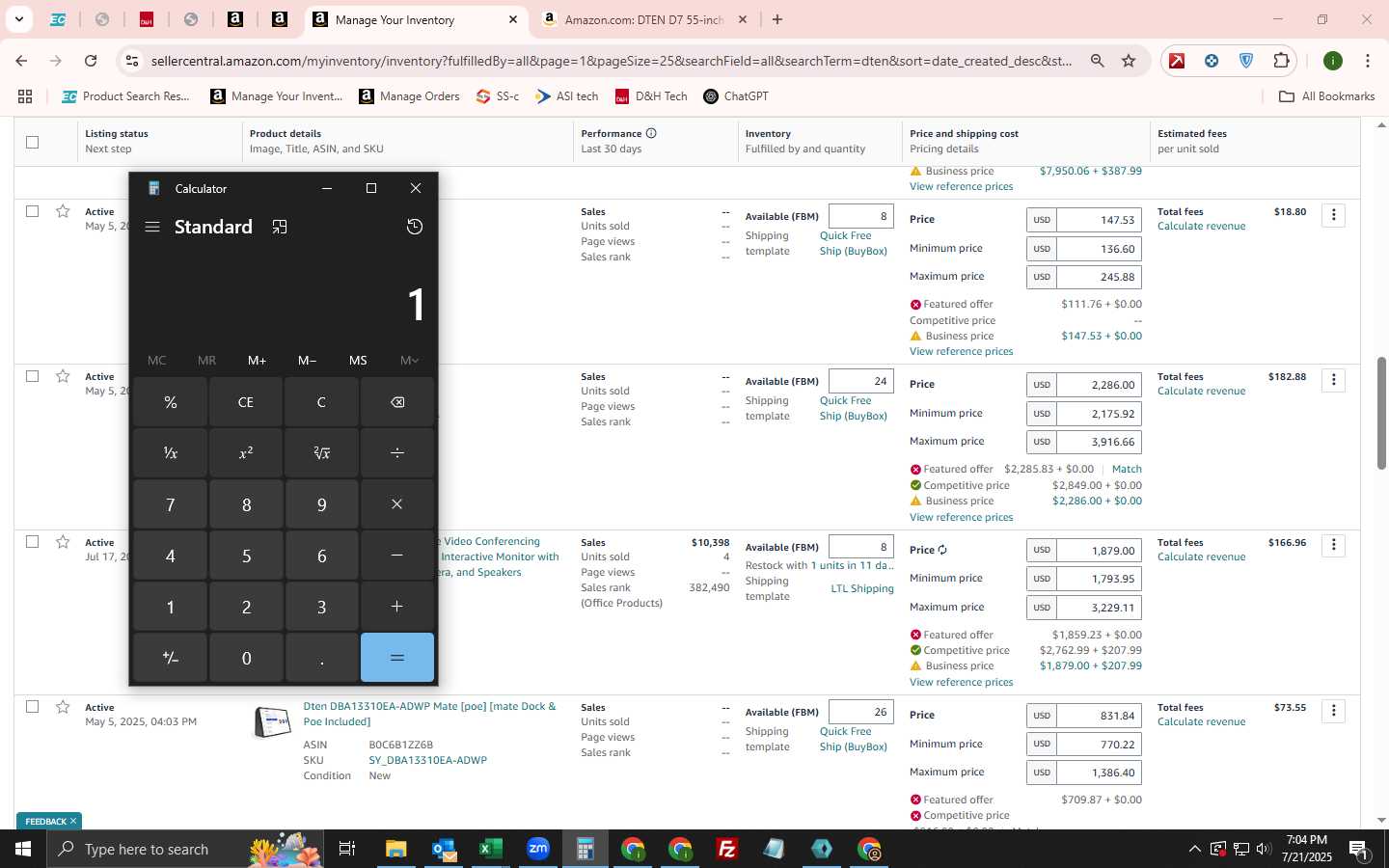Star the listing priced 147.53

tap(63, 211)
